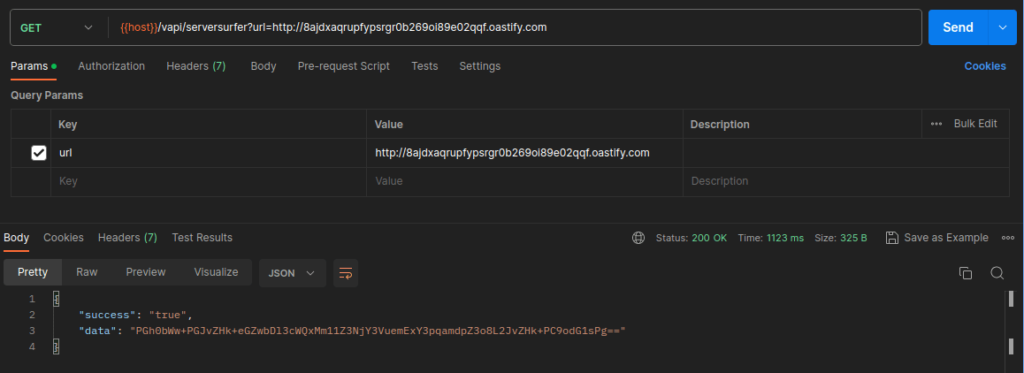Toggle the wrap lines icon
This screenshot has height=373, width=1024.
pos(345,273)
